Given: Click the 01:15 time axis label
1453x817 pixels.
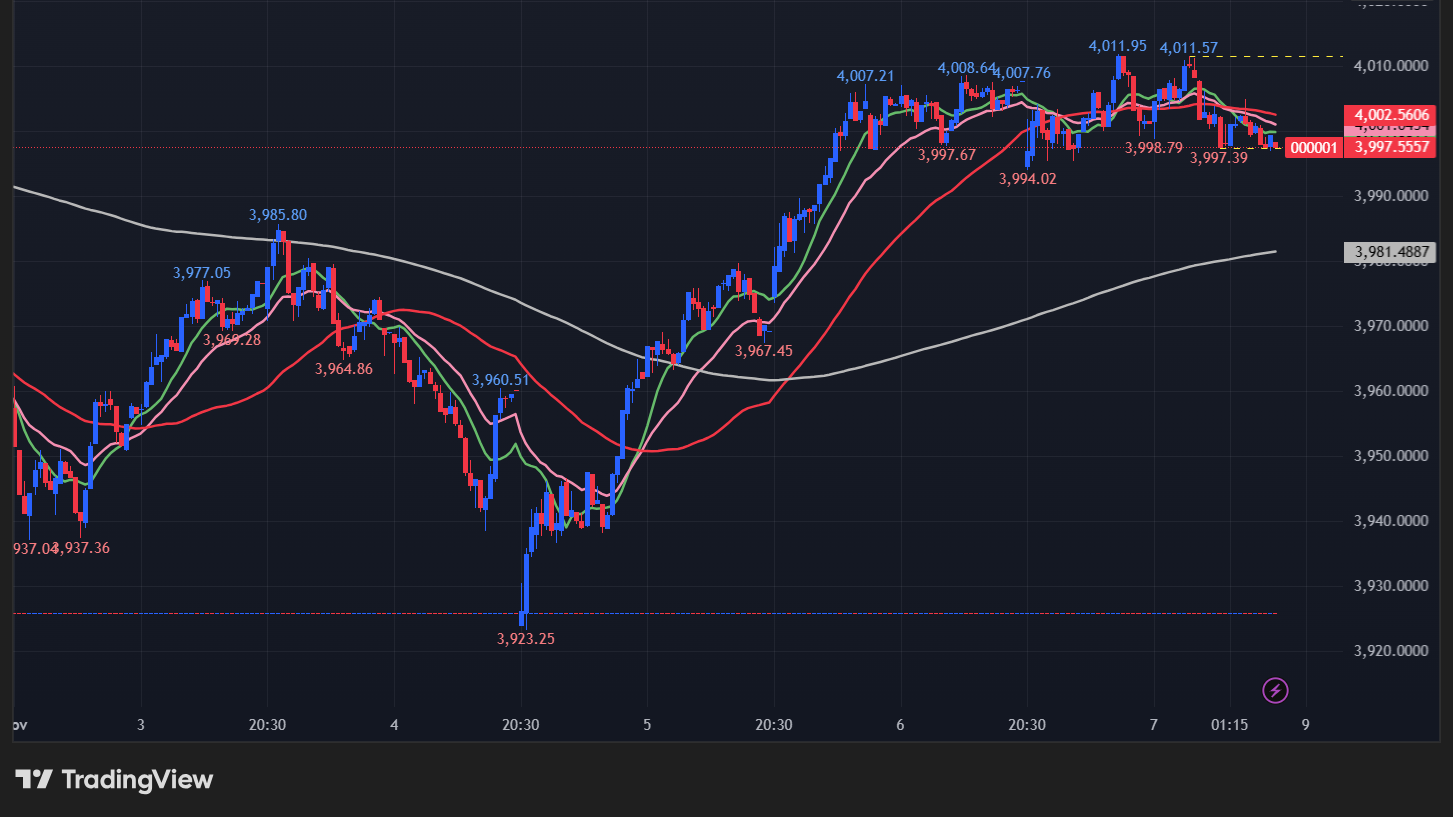Looking at the screenshot, I should (x=1229, y=725).
